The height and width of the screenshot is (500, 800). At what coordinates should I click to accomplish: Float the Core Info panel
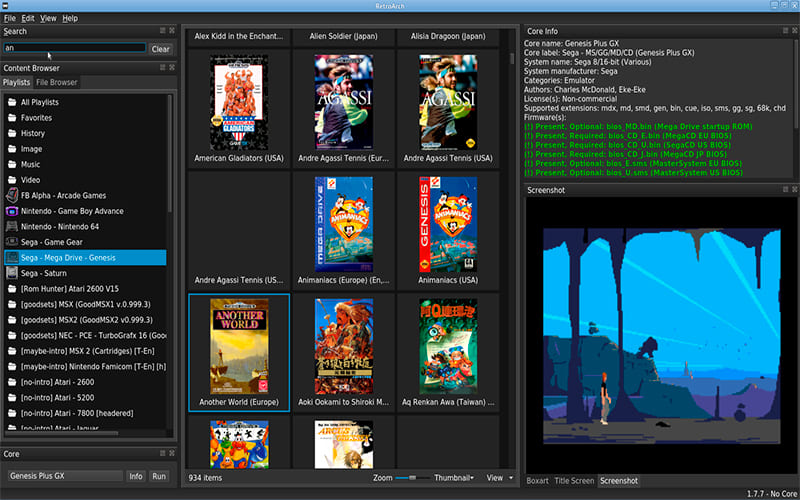point(786,31)
